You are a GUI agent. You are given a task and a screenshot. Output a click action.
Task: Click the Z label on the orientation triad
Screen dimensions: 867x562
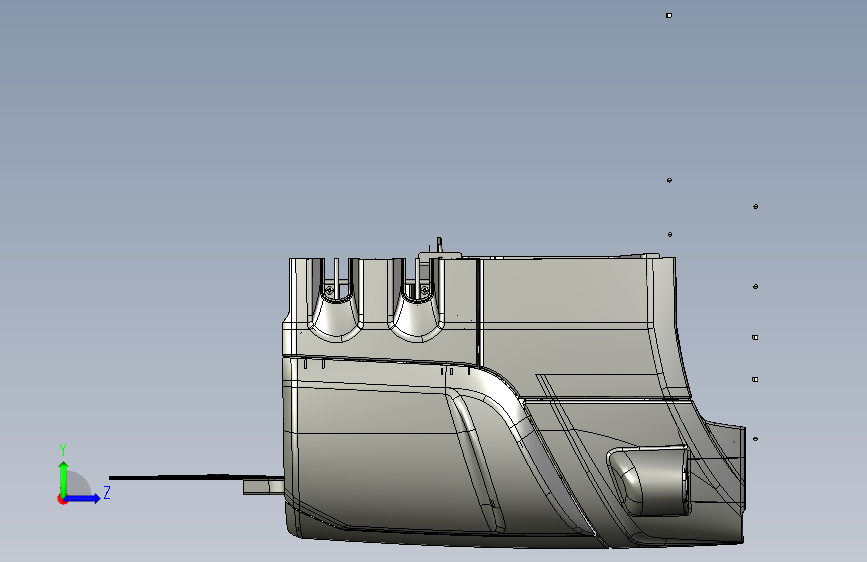point(107,492)
